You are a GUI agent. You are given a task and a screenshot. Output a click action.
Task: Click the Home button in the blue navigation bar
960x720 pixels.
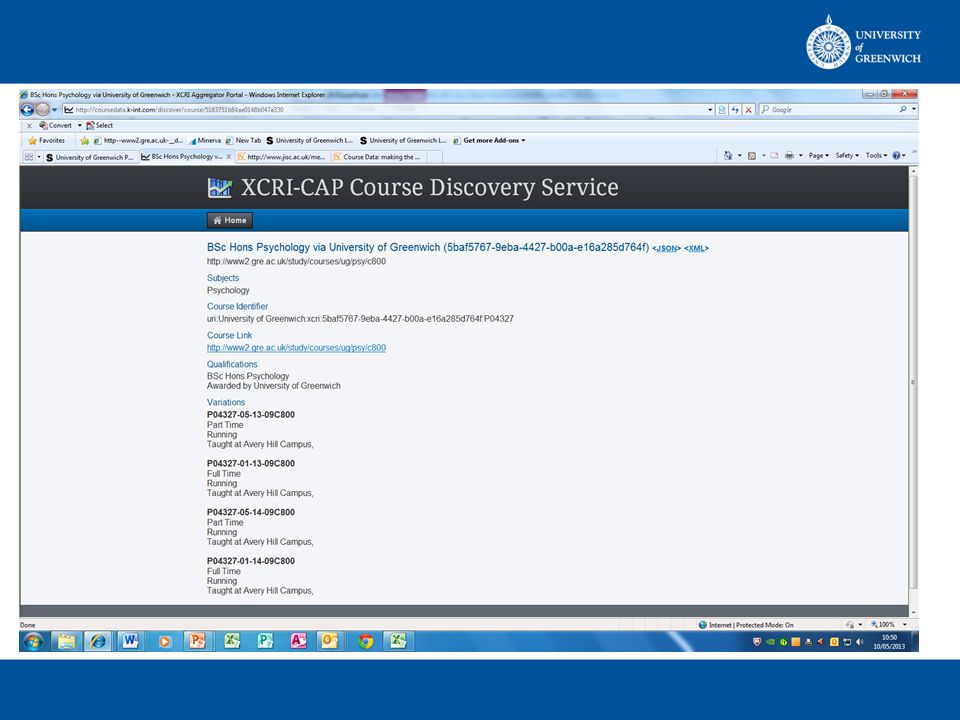[x=230, y=220]
